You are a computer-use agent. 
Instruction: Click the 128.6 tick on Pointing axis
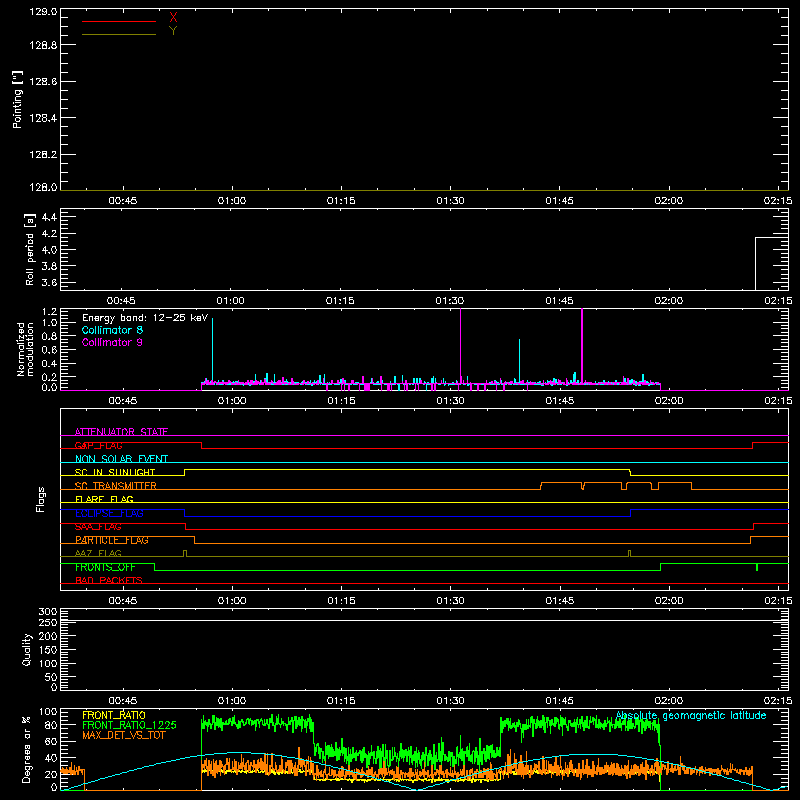pyautogui.click(x=43, y=82)
